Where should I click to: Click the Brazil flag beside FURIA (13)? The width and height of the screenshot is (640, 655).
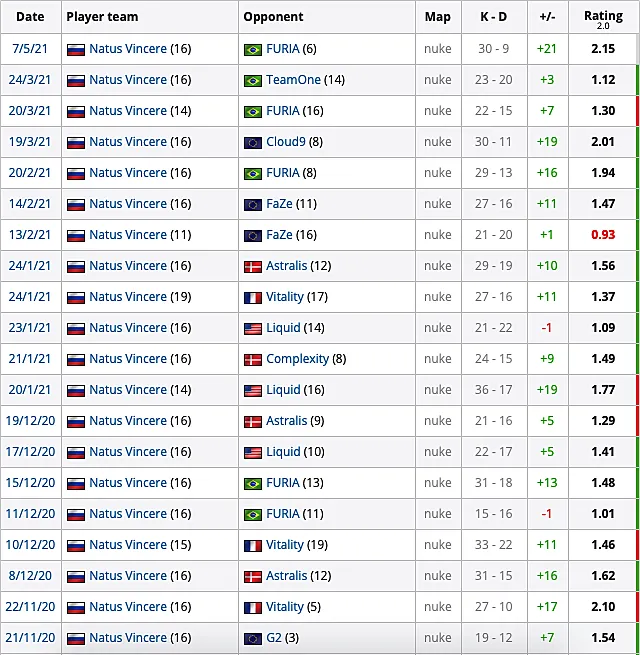[253, 484]
